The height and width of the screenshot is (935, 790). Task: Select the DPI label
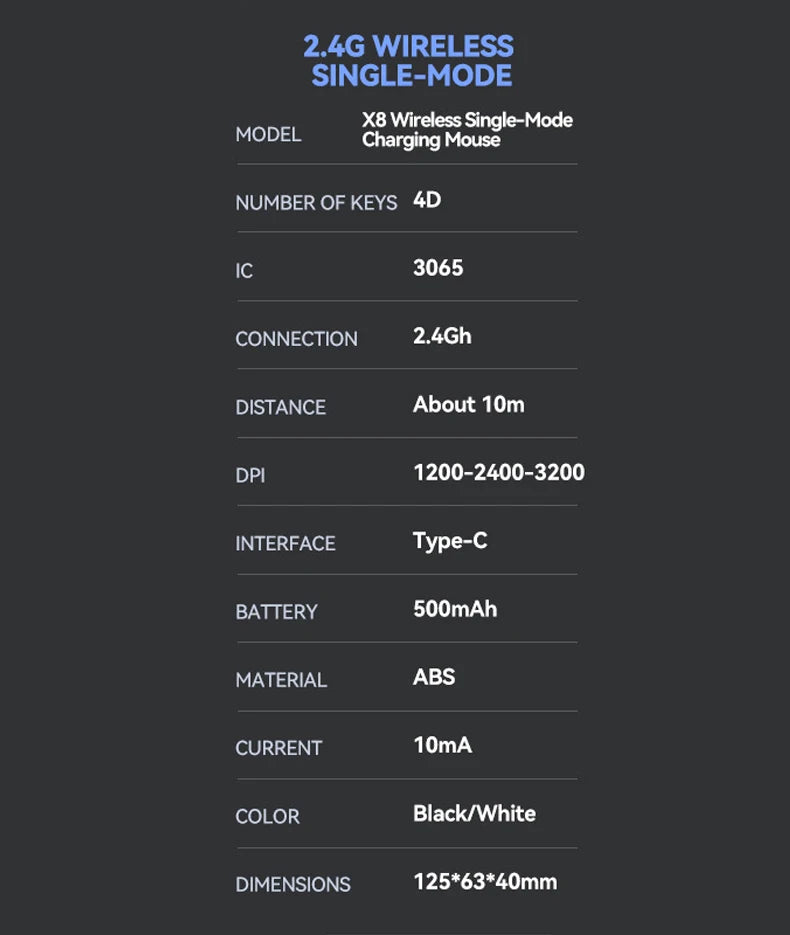pos(250,476)
